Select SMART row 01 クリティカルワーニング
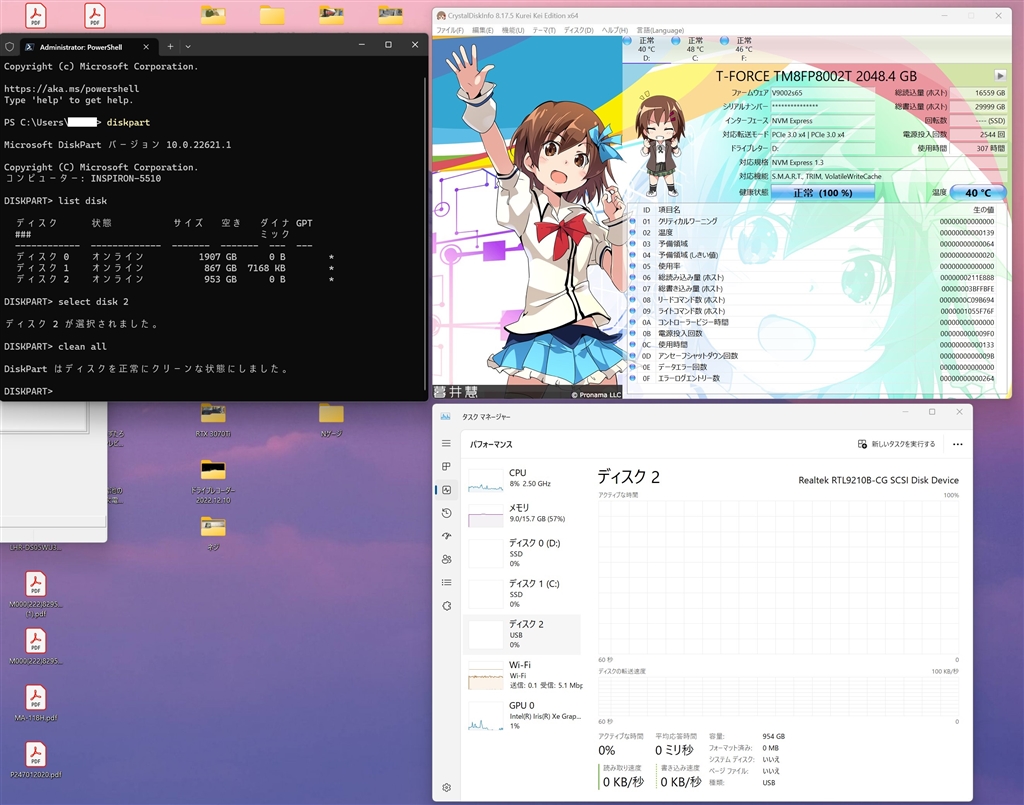The width and height of the screenshot is (1024, 805). 814,221
